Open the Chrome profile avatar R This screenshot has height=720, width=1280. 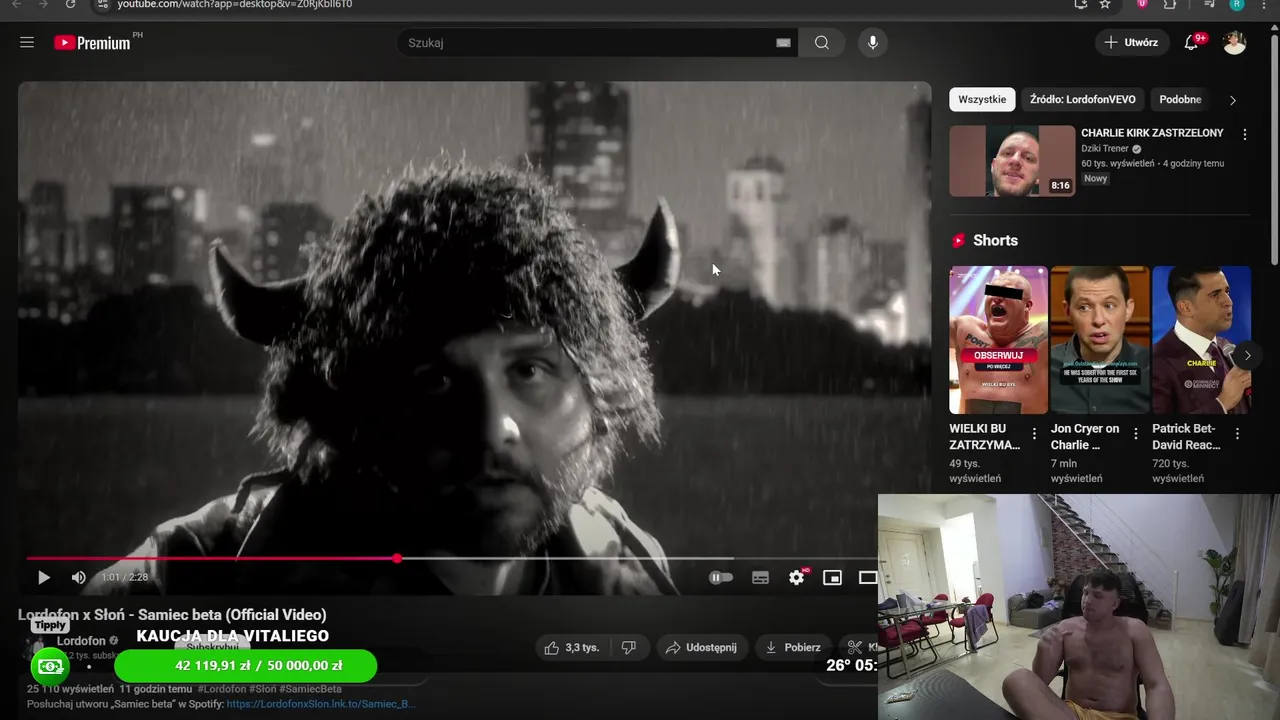click(1237, 5)
